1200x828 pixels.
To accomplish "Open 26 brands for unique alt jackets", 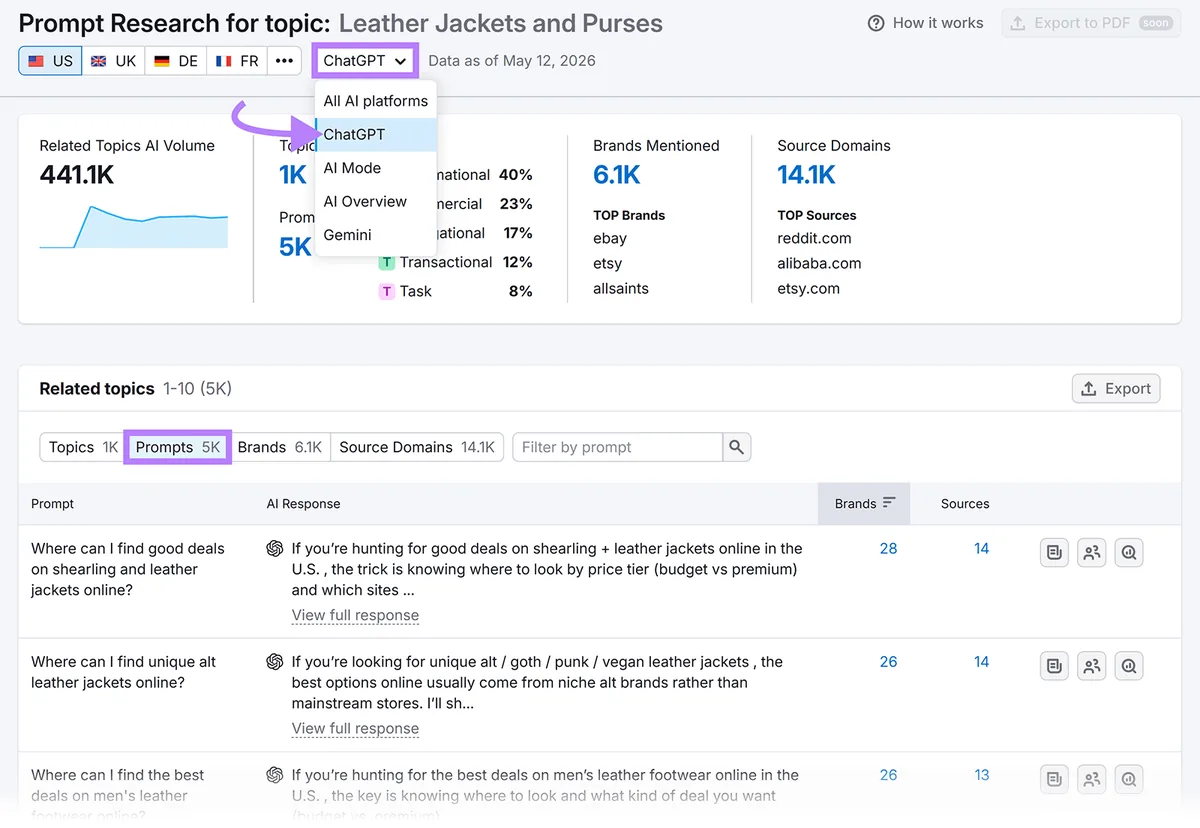I will [x=888, y=661].
